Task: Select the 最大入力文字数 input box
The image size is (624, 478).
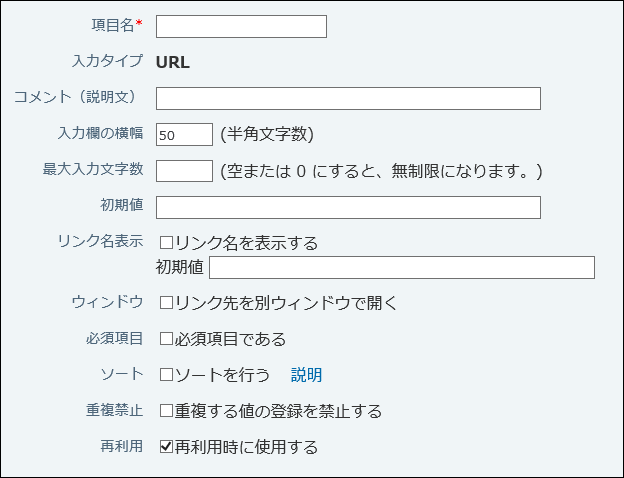Action: [184, 171]
